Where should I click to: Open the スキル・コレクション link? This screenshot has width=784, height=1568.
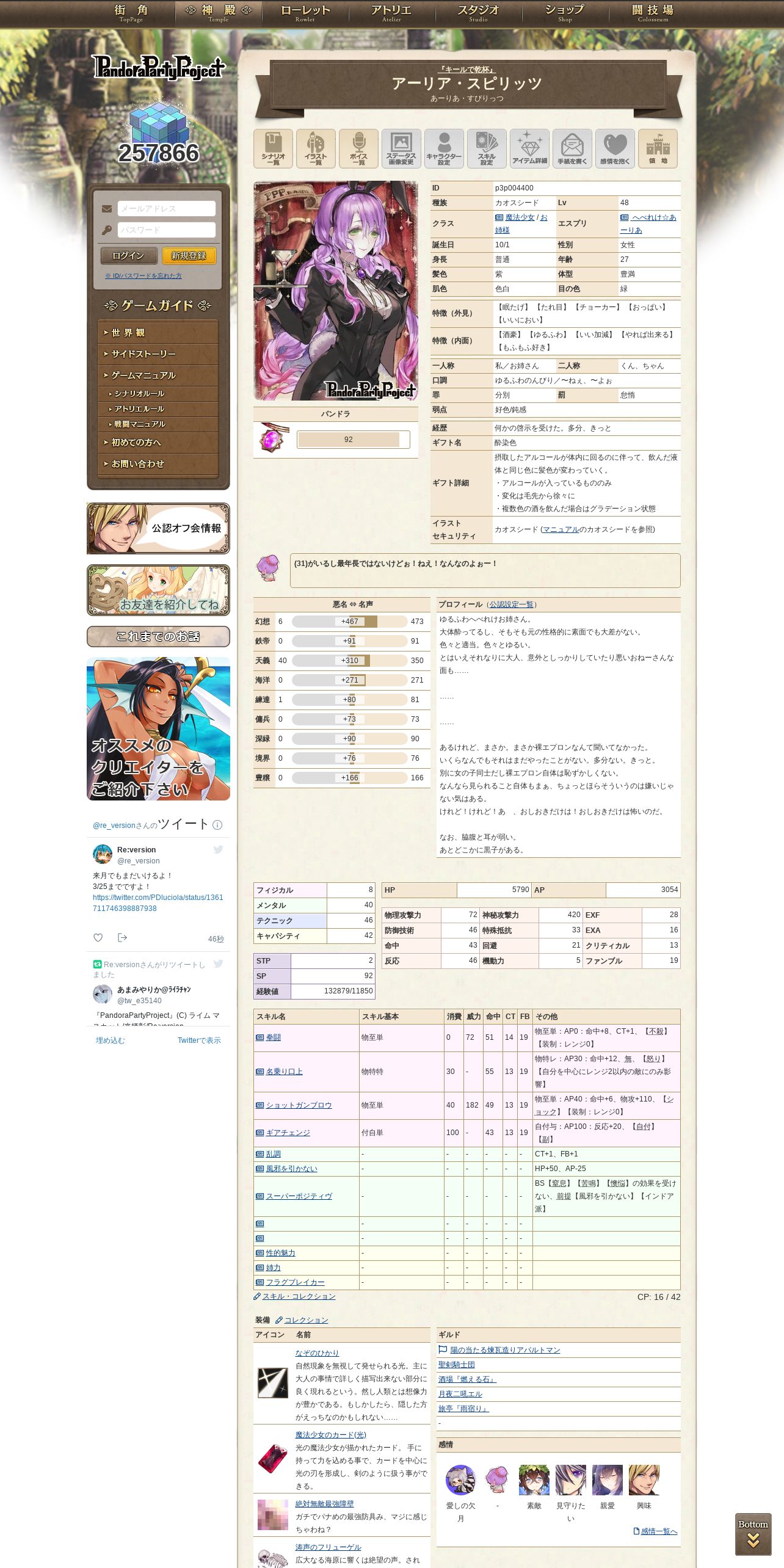[299, 1296]
